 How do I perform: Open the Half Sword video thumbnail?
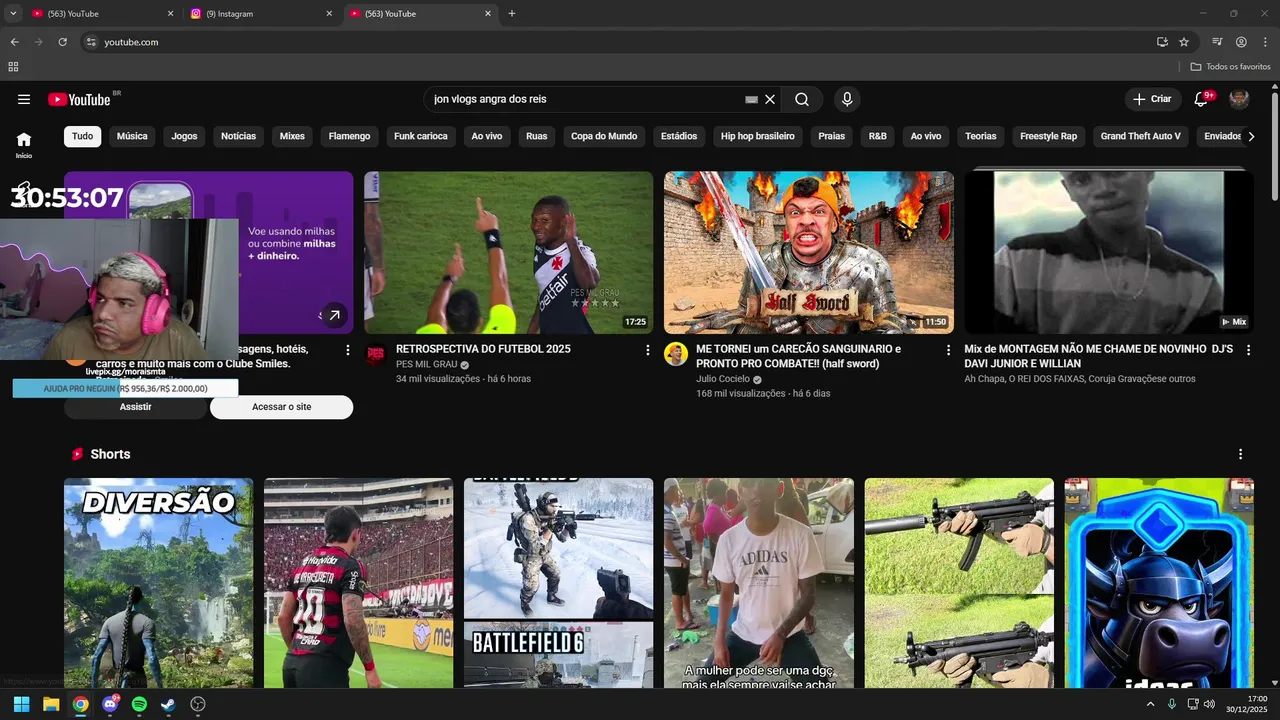(808, 252)
